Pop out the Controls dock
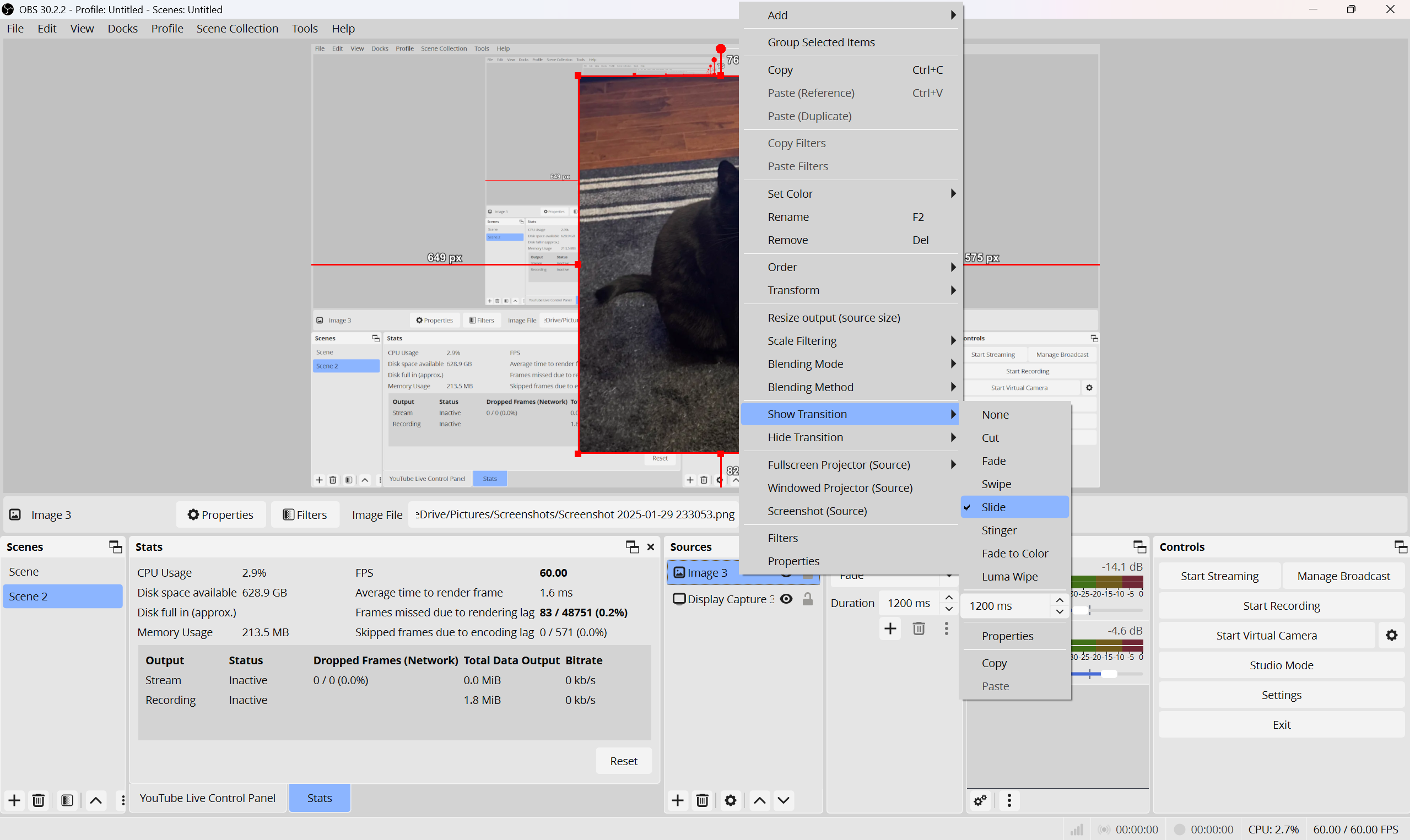Image resolution: width=1410 pixels, height=840 pixels. click(1401, 546)
